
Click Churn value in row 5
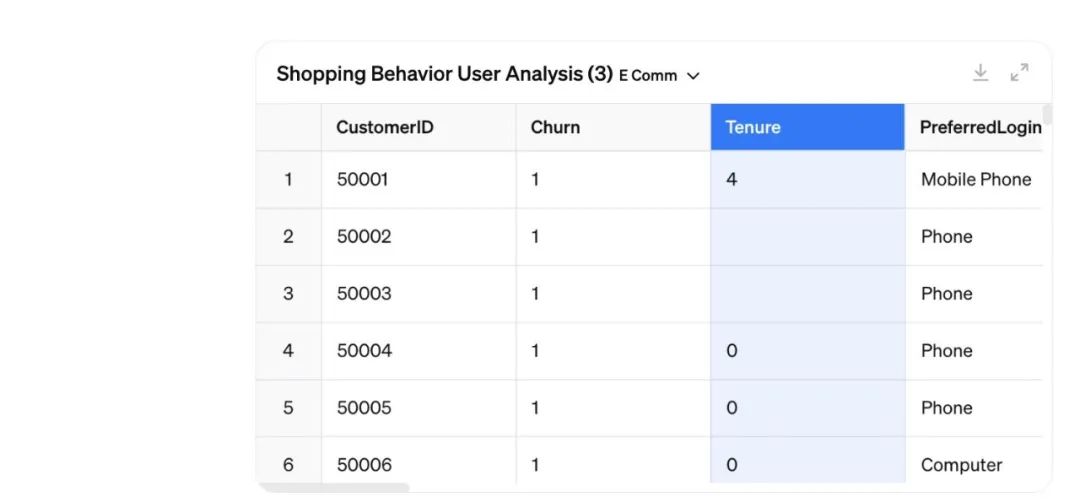click(613, 408)
